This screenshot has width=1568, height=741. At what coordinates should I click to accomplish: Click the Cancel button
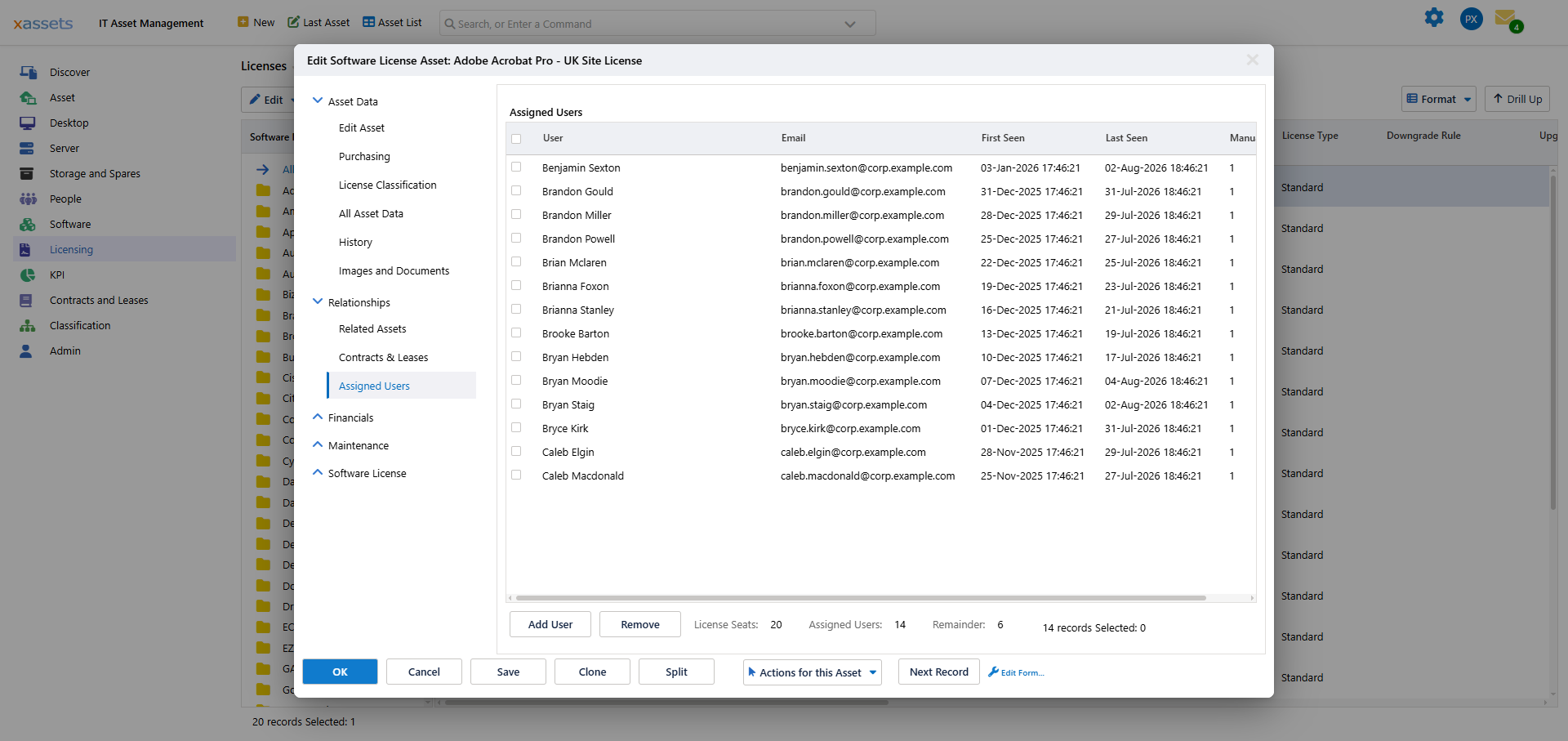[x=425, y=672]
